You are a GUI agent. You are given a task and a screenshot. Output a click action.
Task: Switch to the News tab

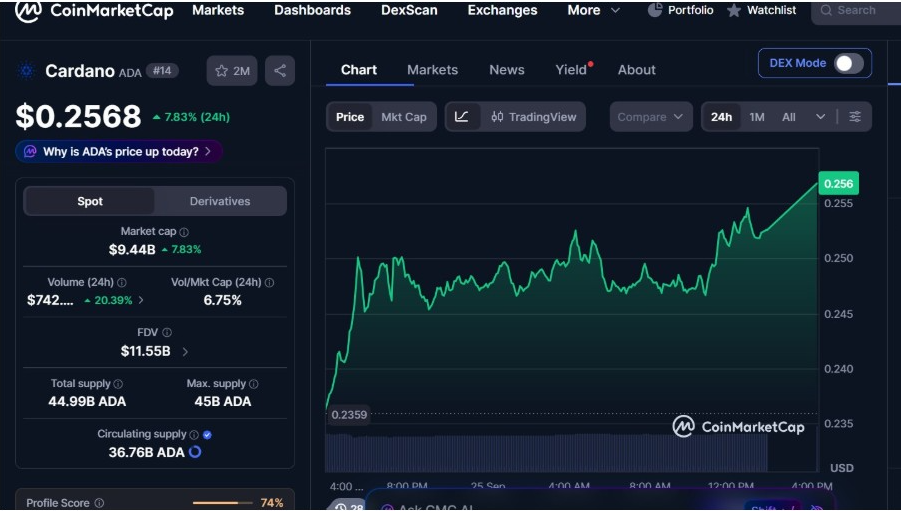[506, 70]
